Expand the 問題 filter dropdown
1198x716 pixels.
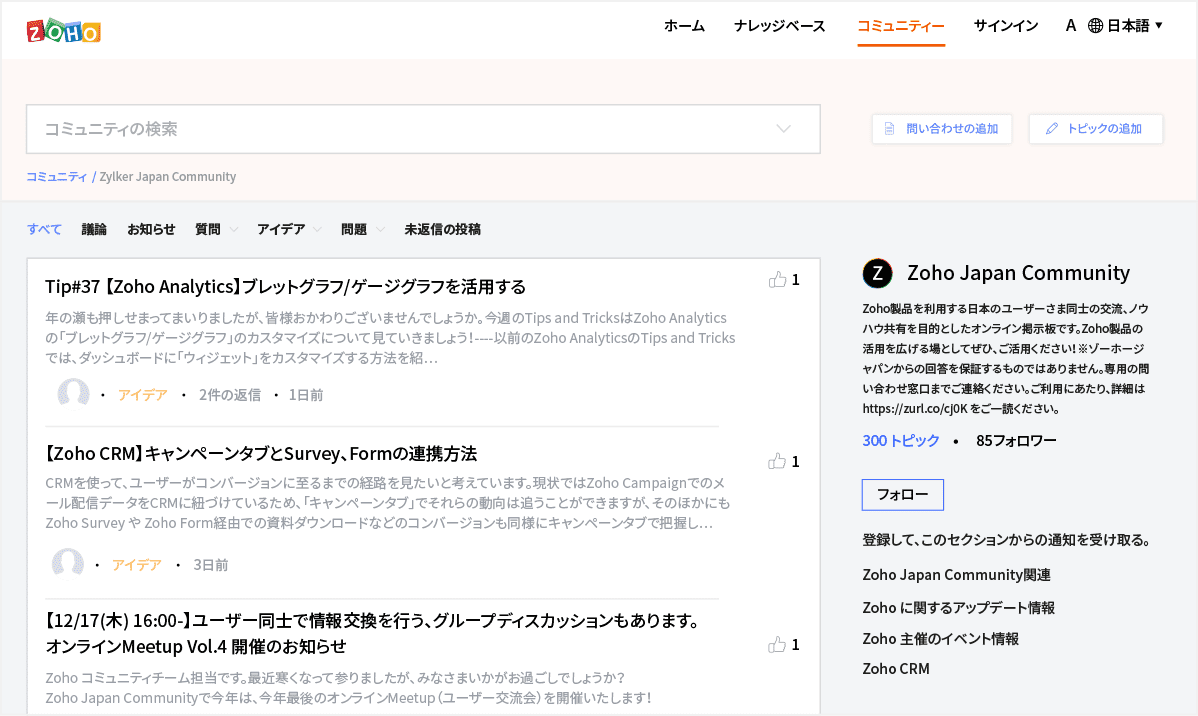(x=380, y=230)
